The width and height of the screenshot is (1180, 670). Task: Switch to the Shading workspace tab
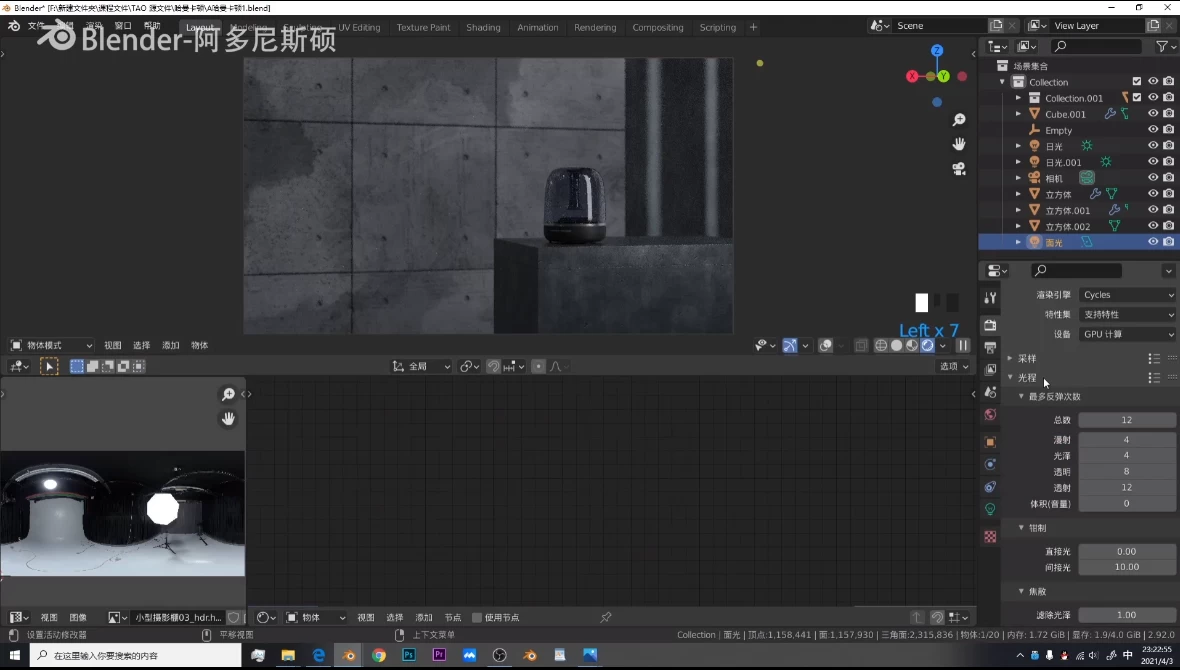coord(483,28)
